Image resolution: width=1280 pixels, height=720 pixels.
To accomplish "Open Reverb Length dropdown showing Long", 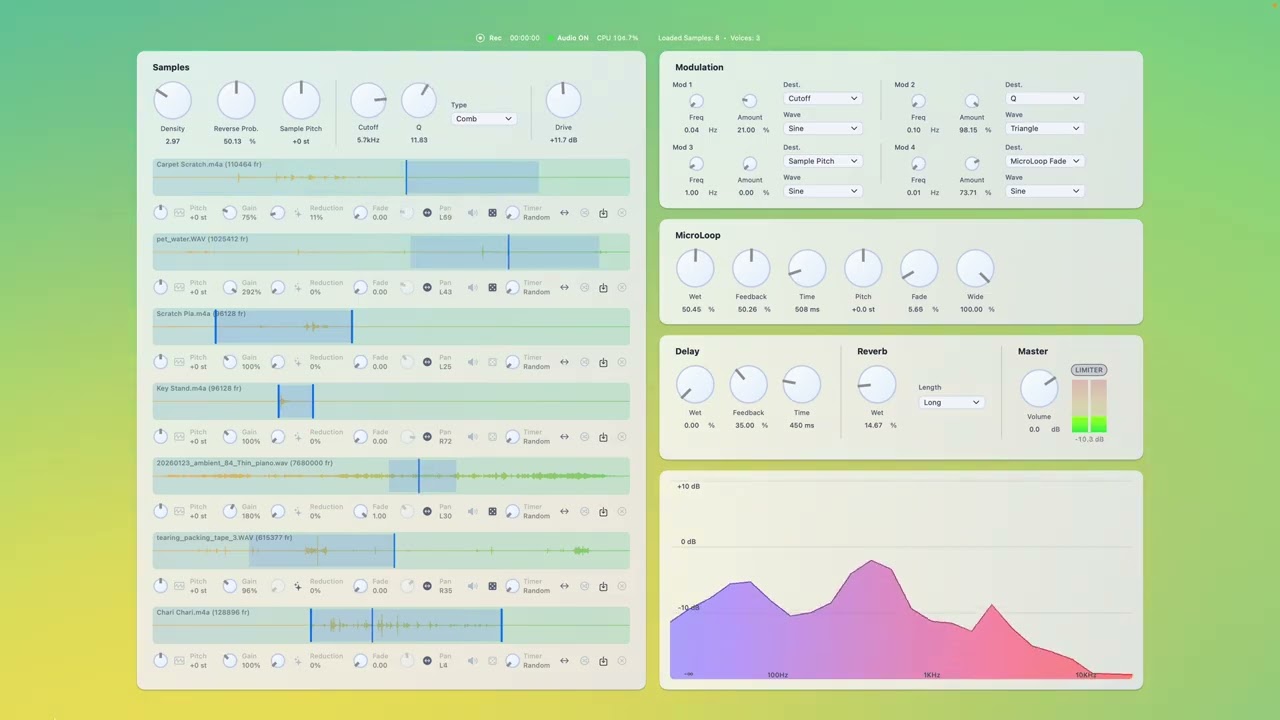I will [951, 402].
